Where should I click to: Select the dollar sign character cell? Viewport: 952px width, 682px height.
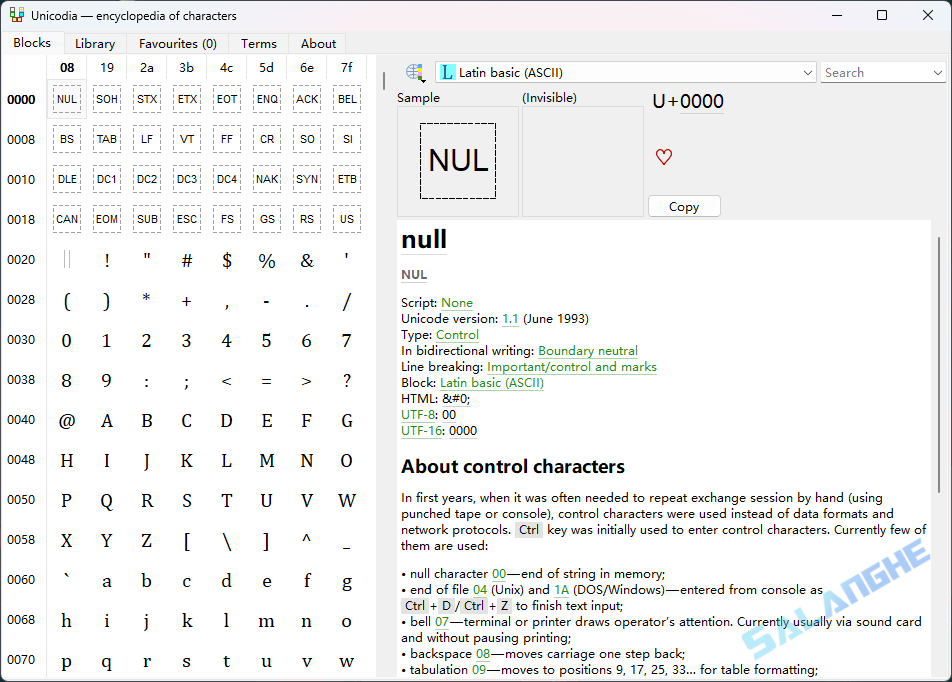226,259
